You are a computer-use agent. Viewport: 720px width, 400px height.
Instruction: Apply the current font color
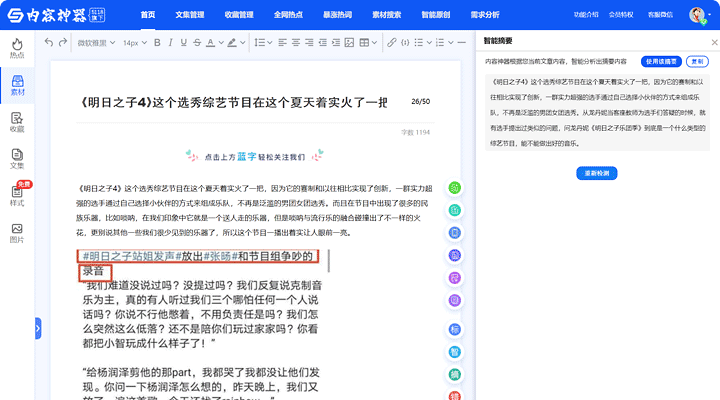coord(210,43)
